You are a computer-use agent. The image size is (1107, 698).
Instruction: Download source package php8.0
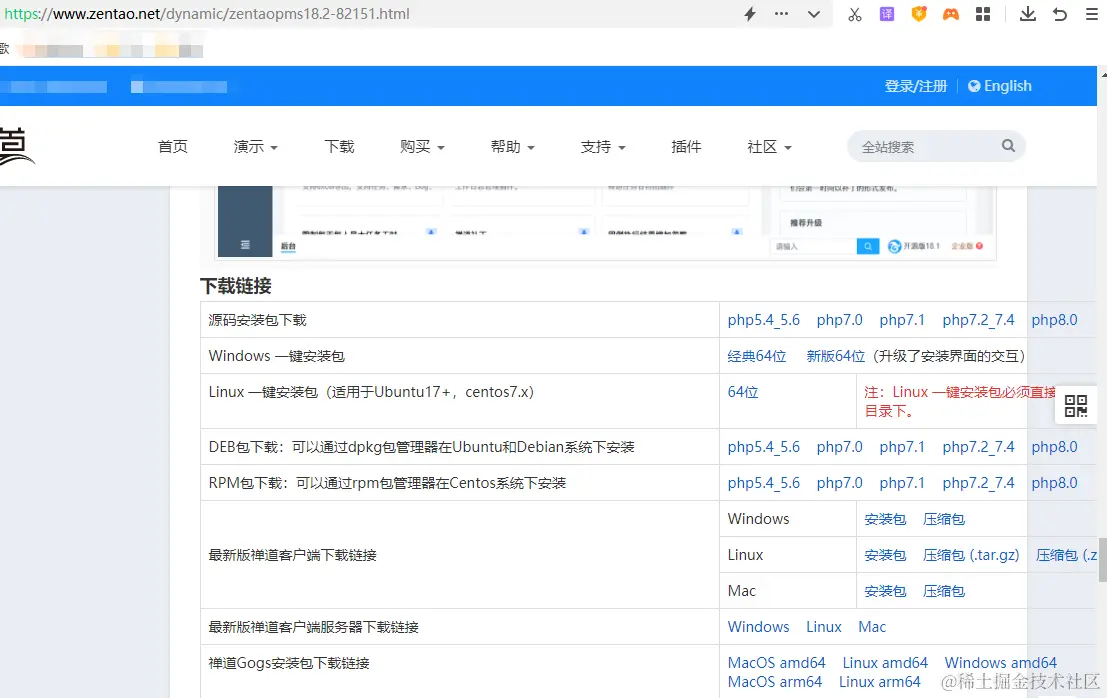point(1054,320)
